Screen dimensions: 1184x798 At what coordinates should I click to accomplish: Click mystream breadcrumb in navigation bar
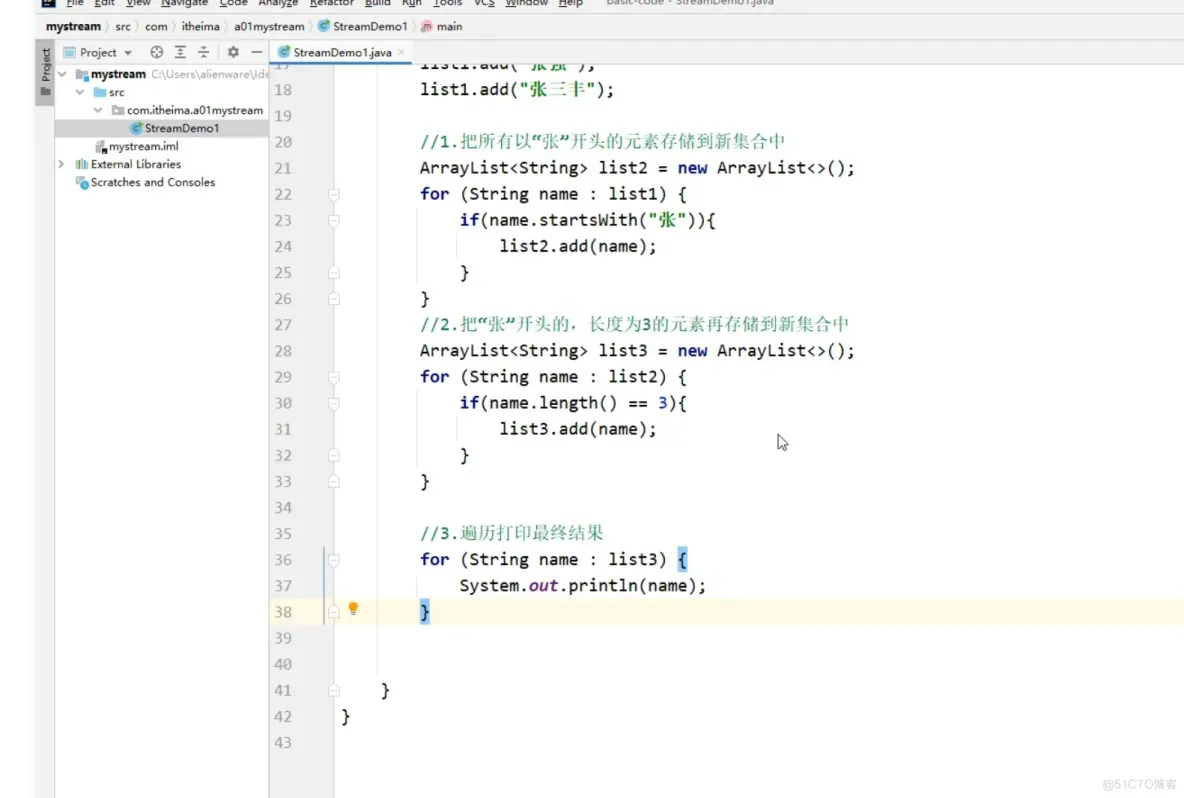(73, 26)
